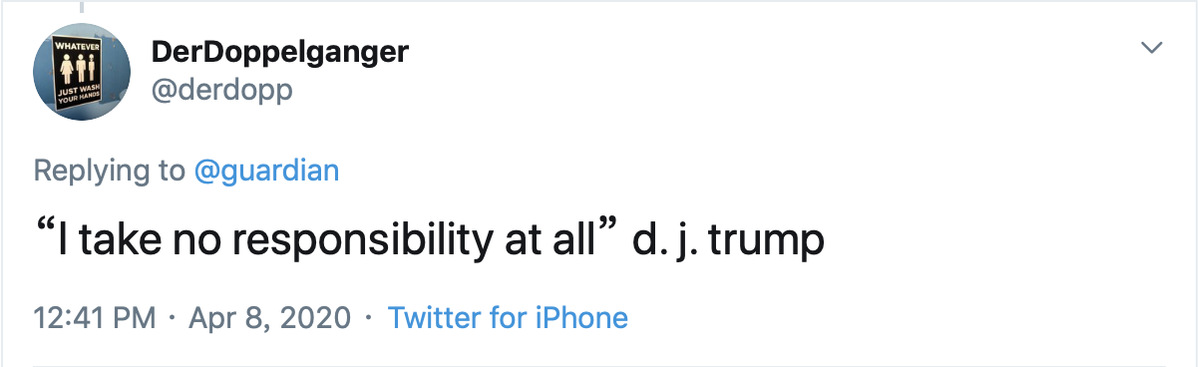This screenshot has width=1198, height=367.
Task: Click the dot separator before Twitter for iPhone
Action: click(370, 317)
